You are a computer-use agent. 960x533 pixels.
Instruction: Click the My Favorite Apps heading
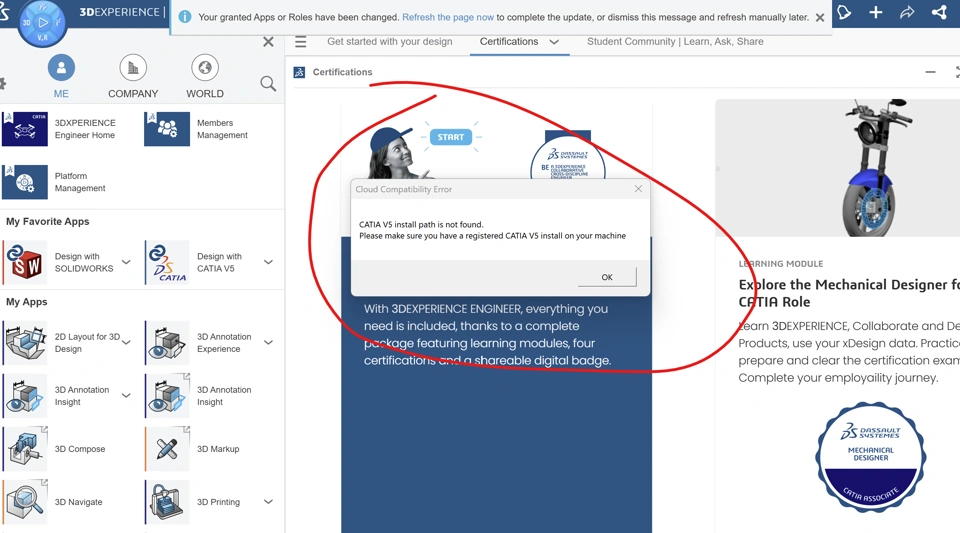coord(48,222)
